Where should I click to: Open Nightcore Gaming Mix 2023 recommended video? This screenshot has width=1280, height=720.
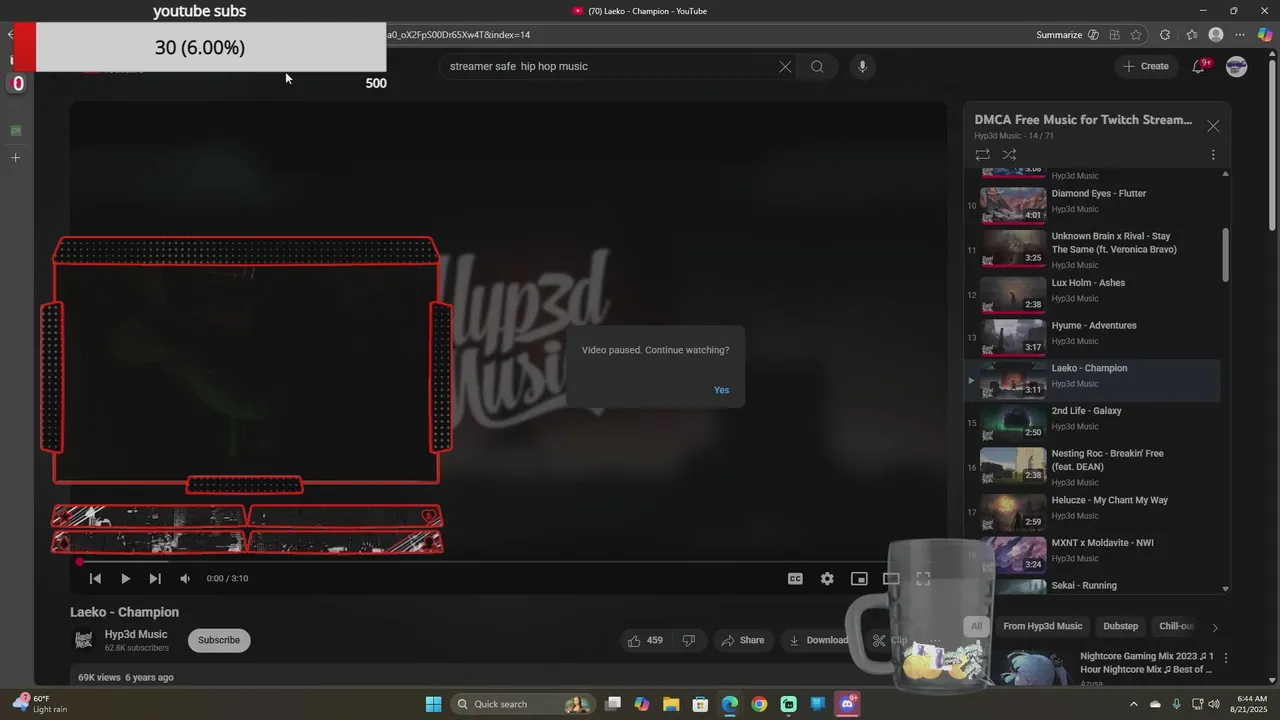(1146, 663)
